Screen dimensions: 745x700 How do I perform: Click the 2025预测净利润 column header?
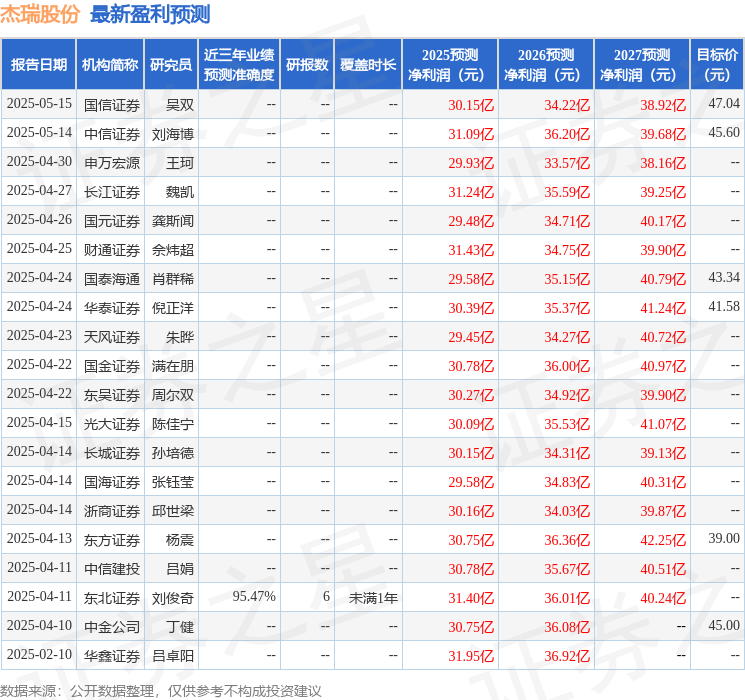pos(450,65)
